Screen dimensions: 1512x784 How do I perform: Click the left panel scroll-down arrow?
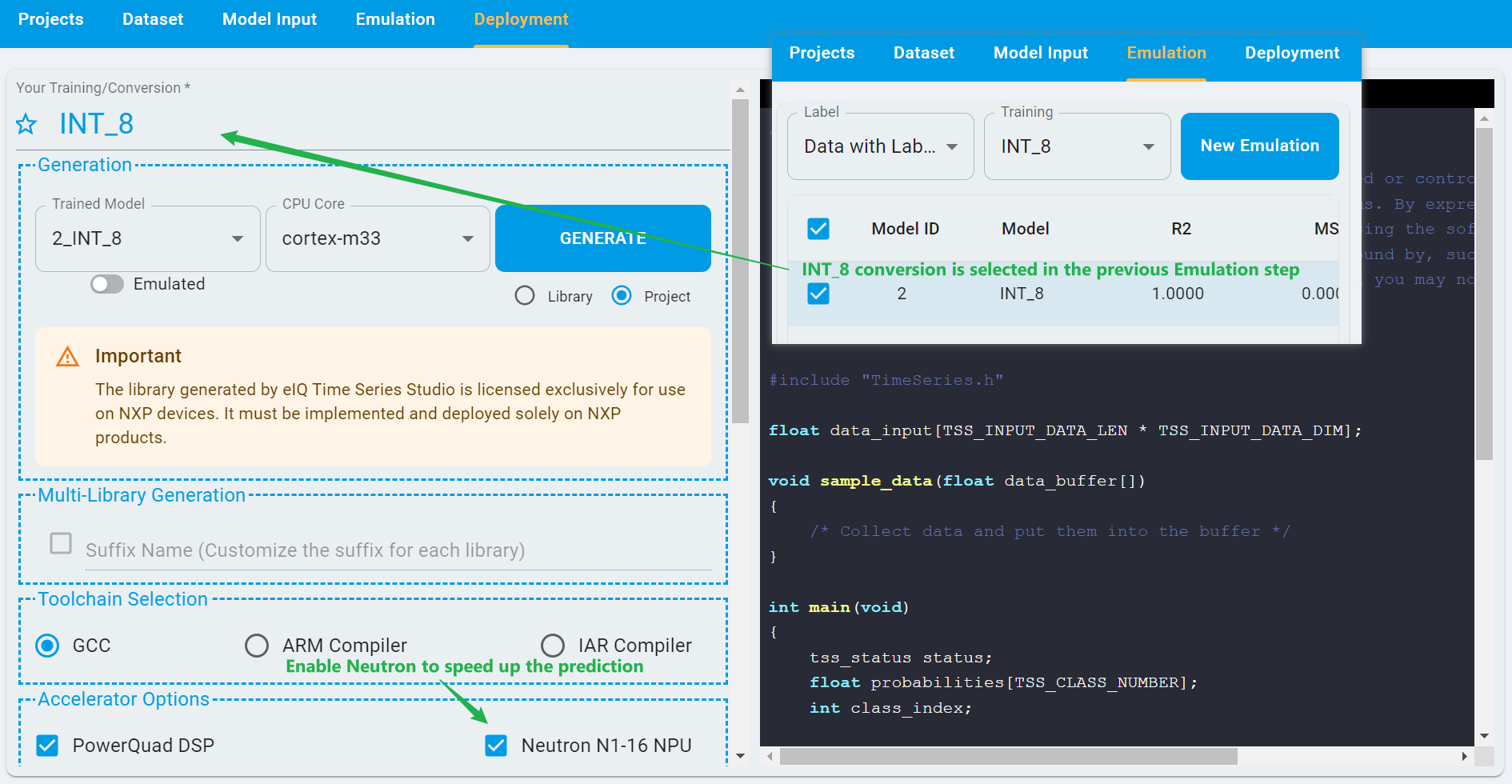point(740,755)
